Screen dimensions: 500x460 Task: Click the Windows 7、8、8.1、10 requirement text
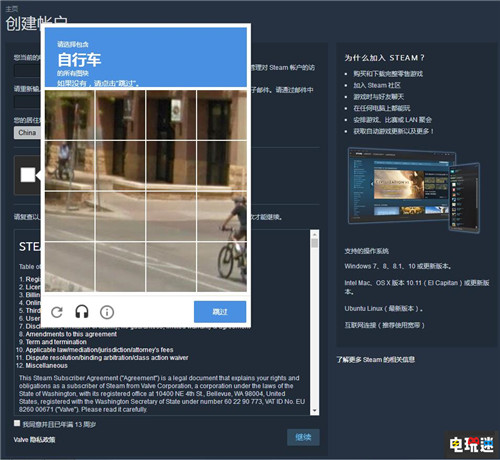pyautogui.click(x=398, y=266)
